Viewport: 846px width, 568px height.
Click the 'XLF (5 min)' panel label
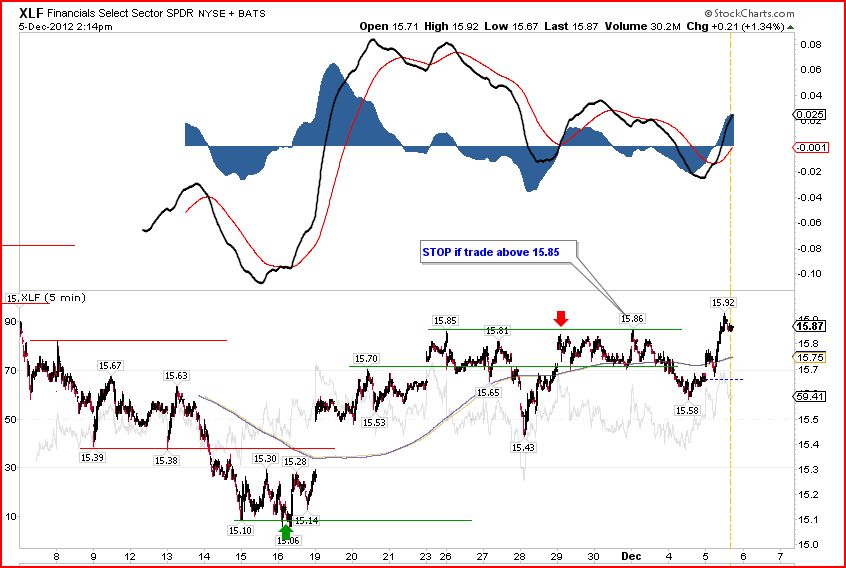pyautogui.click(x=53, y=297)
